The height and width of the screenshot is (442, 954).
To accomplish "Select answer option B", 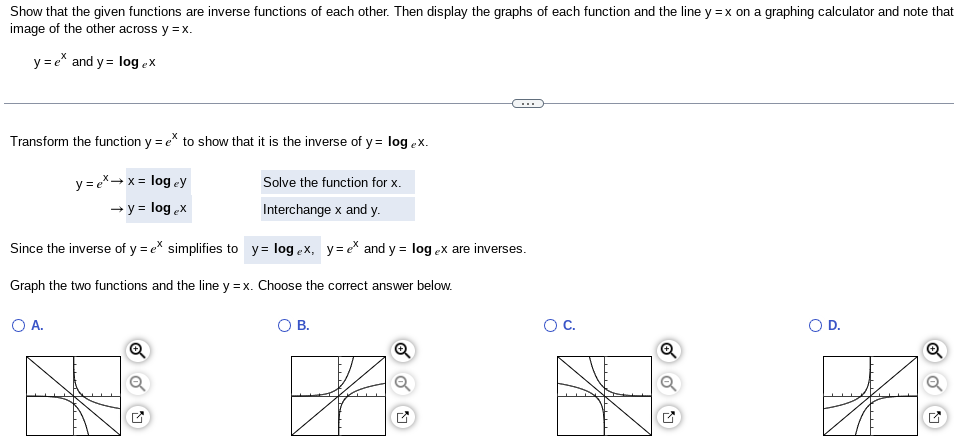I will (x=284, y=326).
